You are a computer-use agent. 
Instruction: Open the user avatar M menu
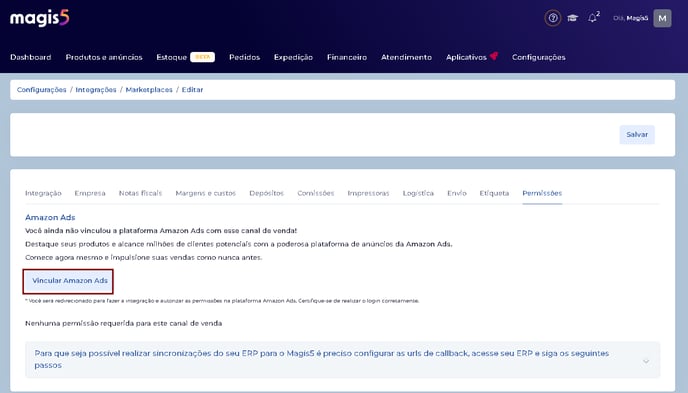pyautogui.click(x=662, y=18)
